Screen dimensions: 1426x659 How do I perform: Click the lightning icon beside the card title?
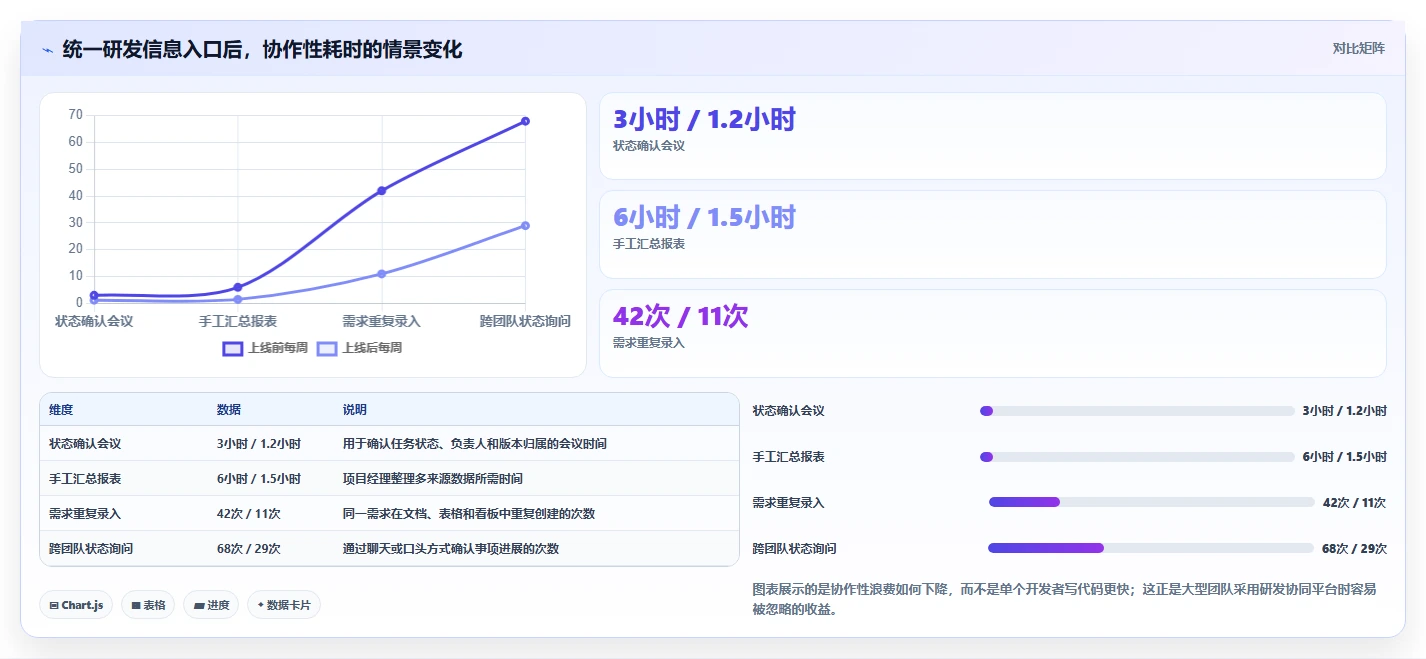click(x=47, y=50)
